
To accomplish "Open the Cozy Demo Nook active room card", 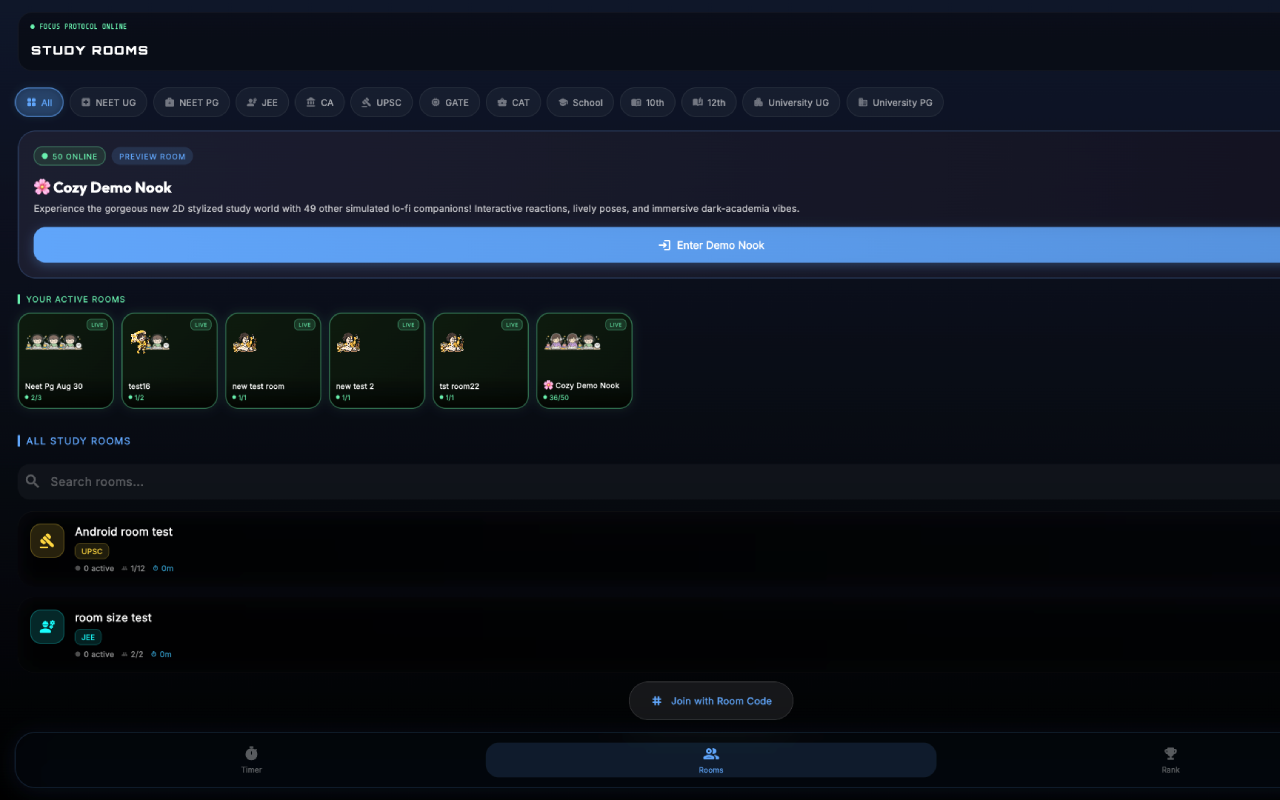I will pos(584,361).
